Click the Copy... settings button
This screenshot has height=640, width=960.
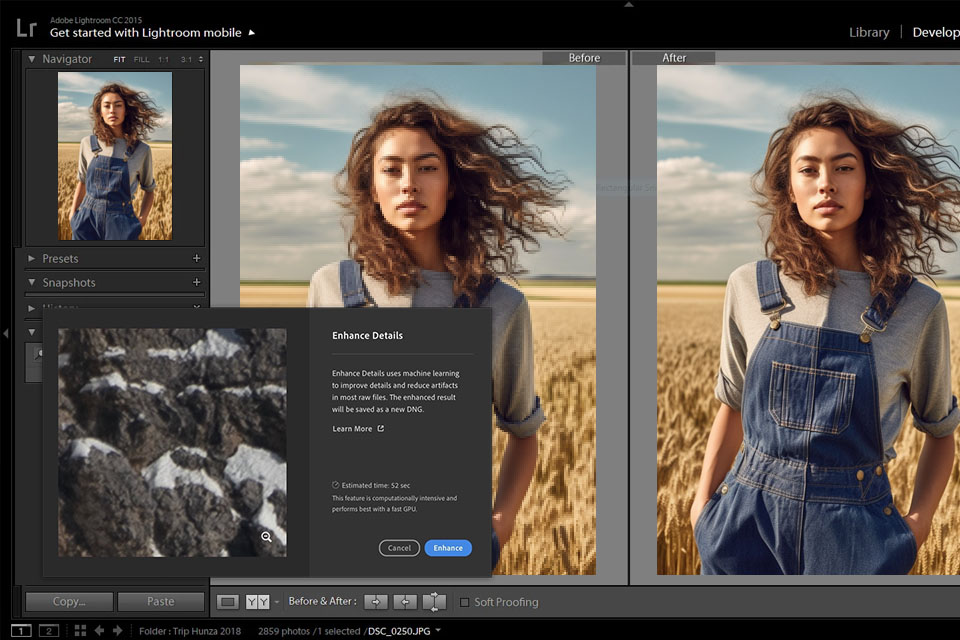69,601
